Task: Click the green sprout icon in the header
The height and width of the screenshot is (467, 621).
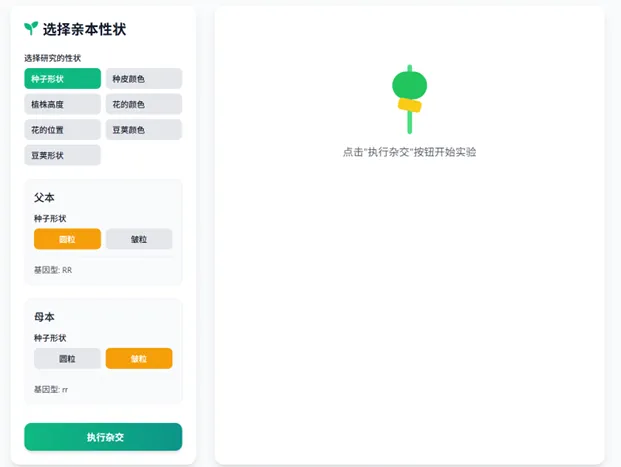Action: [32, 29]
